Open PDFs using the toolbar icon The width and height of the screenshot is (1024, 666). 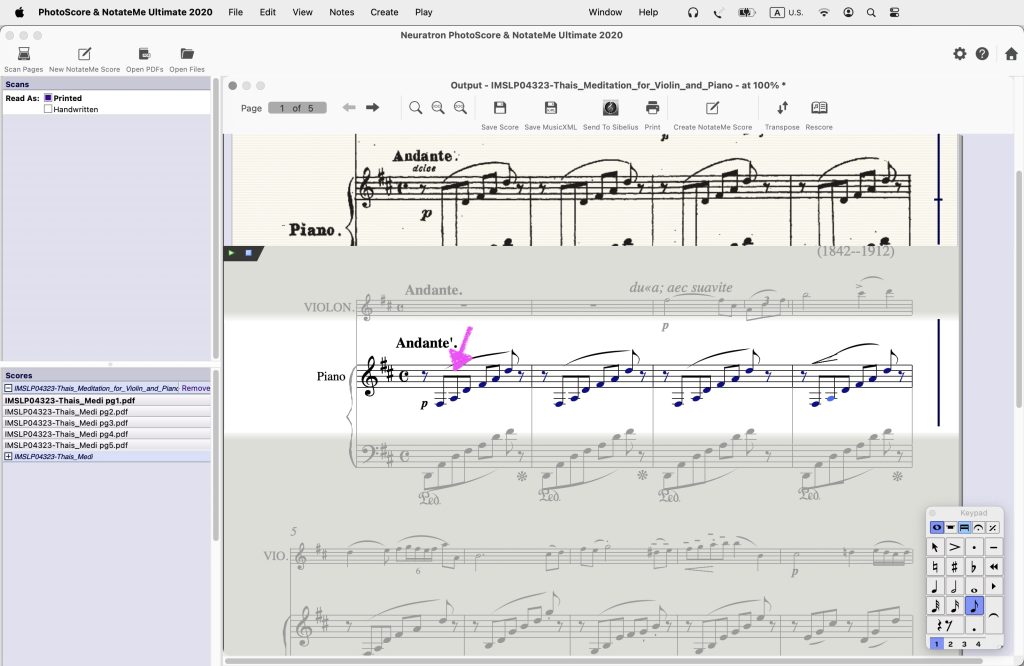coord(144,54)
